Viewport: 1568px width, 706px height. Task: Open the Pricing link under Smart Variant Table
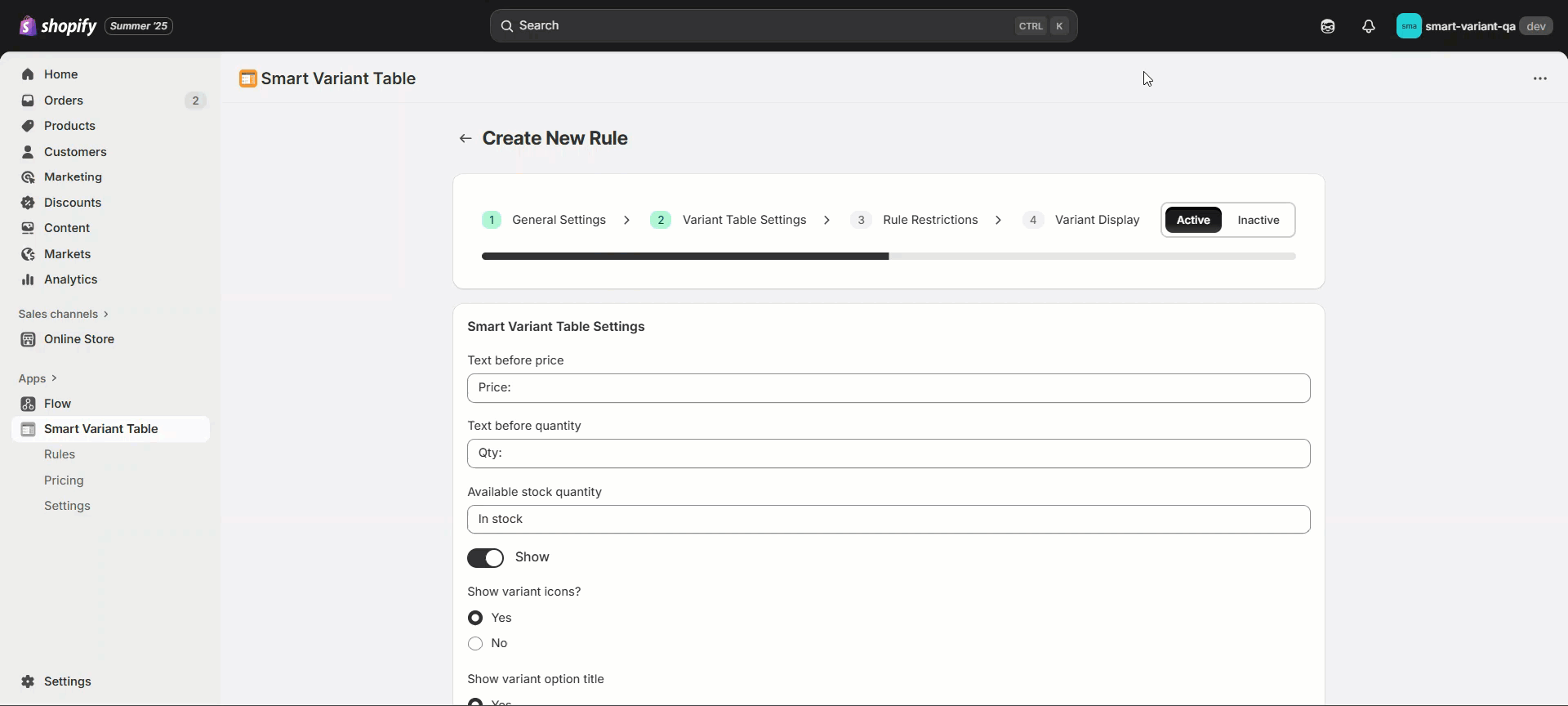point(64,480)
